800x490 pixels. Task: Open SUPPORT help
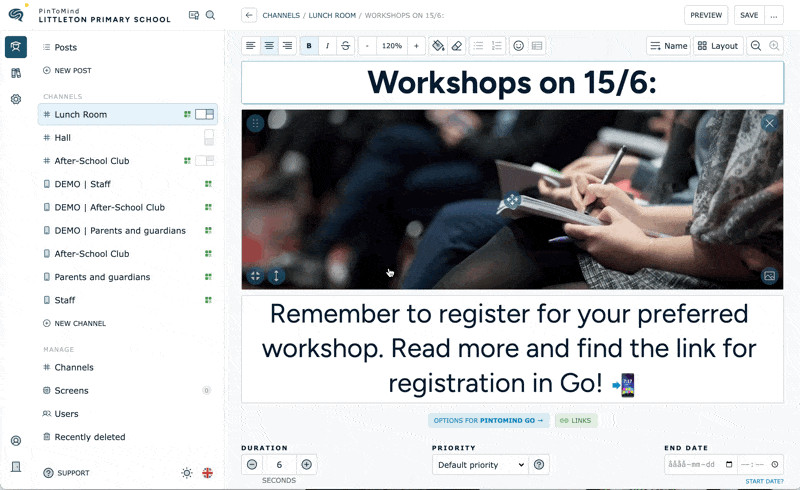click(66, 473)
